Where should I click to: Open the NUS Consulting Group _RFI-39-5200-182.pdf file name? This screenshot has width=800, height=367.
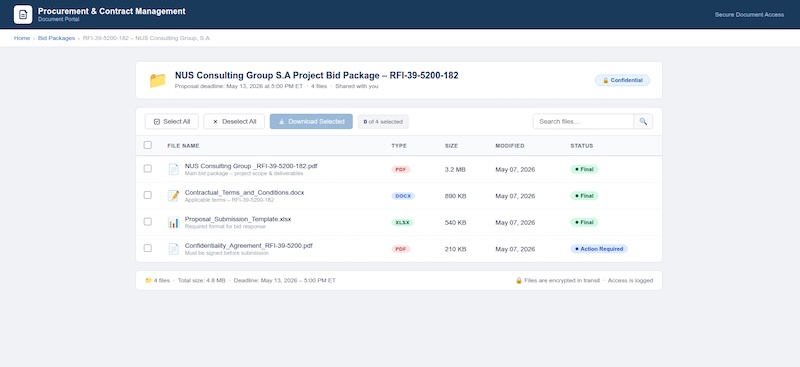pyautogui.click(x=252, y=166)
